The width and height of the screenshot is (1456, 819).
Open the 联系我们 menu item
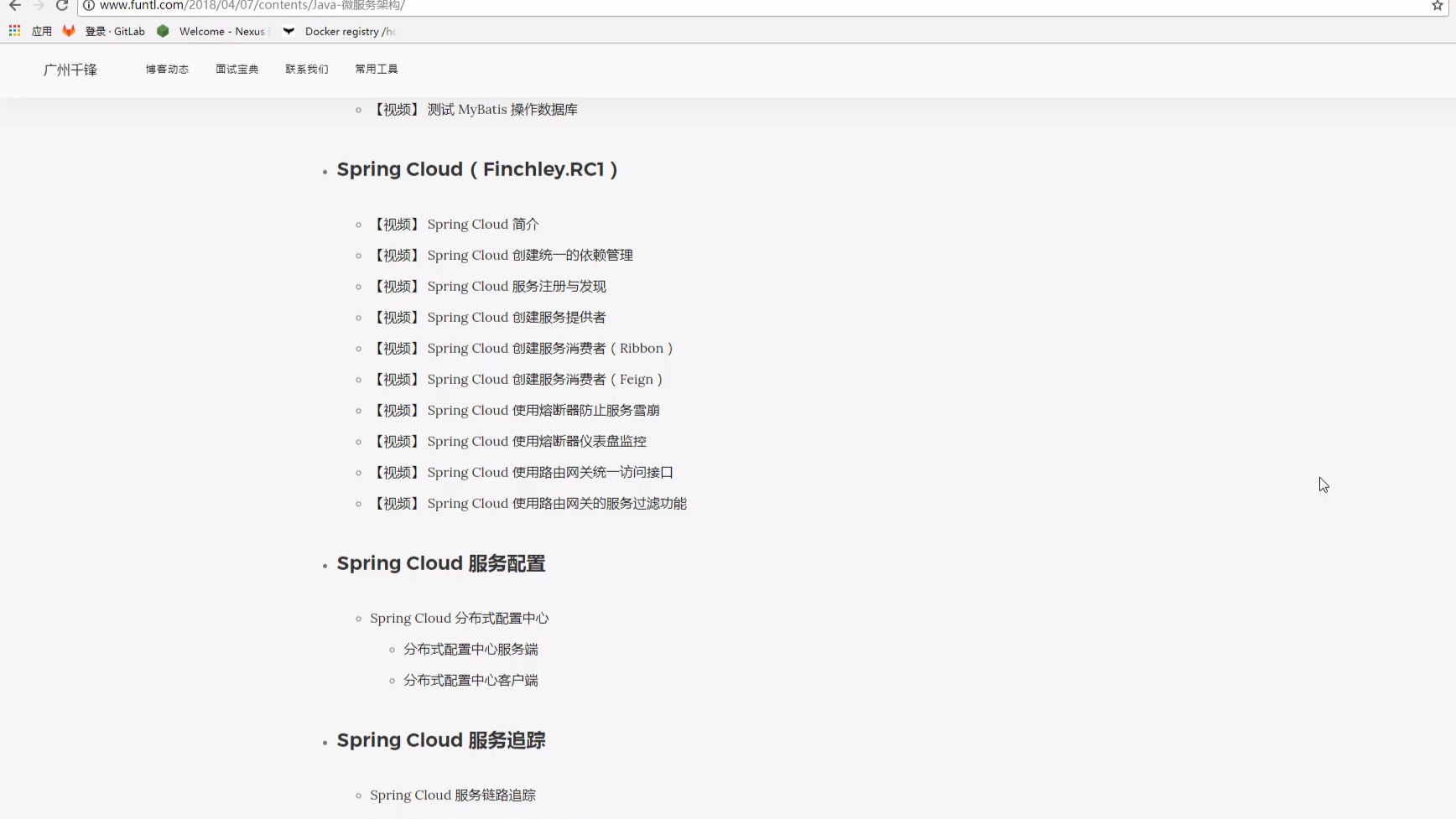coord(306,70)
